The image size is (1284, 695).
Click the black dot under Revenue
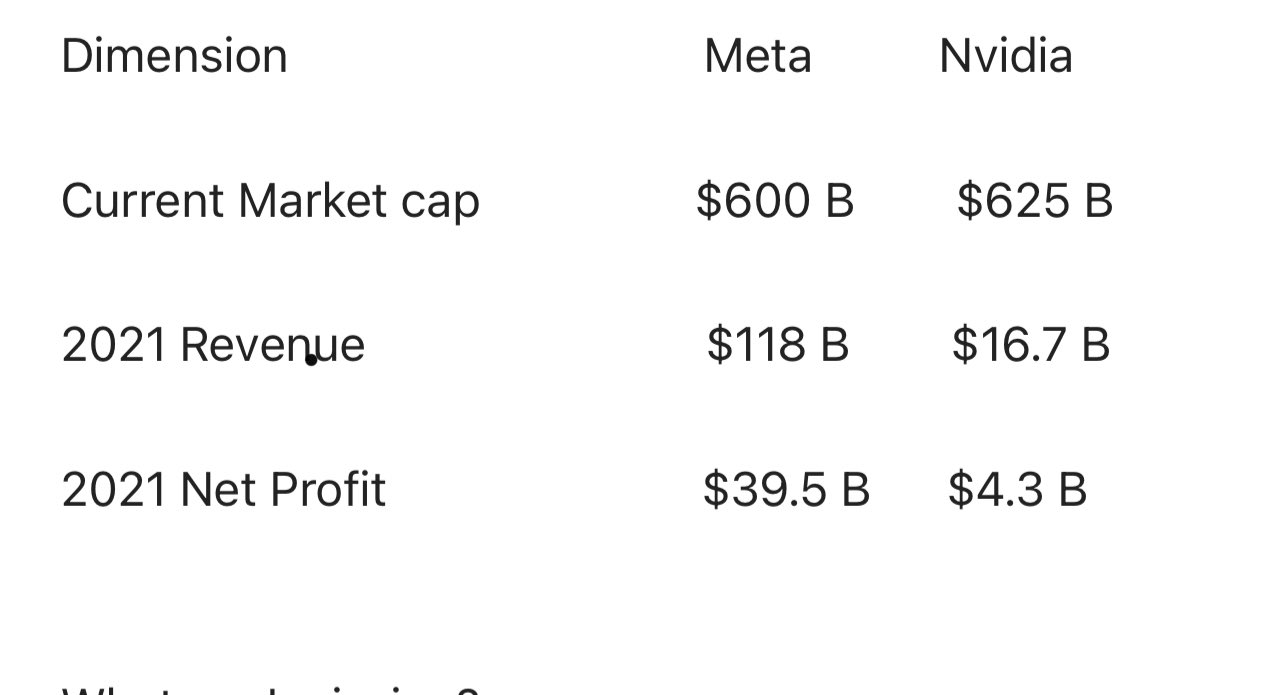tap(311, 360)
